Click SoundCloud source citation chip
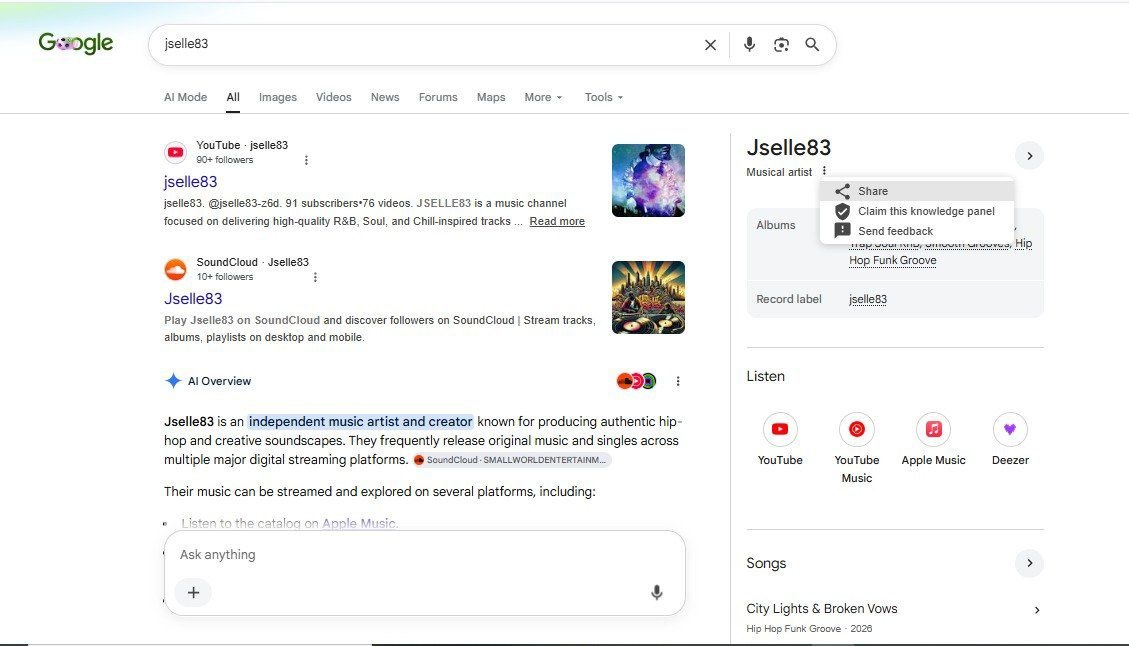 click(512, 459)
